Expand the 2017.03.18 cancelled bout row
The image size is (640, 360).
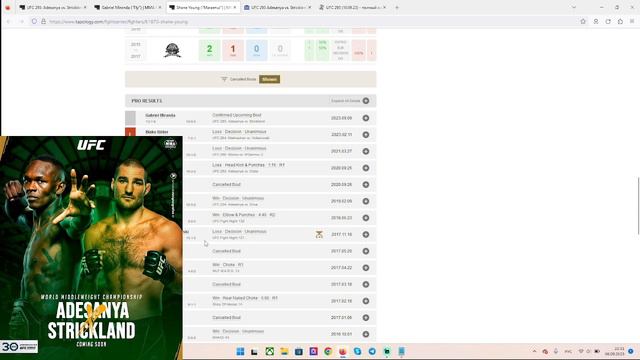[x=366, y=284]
